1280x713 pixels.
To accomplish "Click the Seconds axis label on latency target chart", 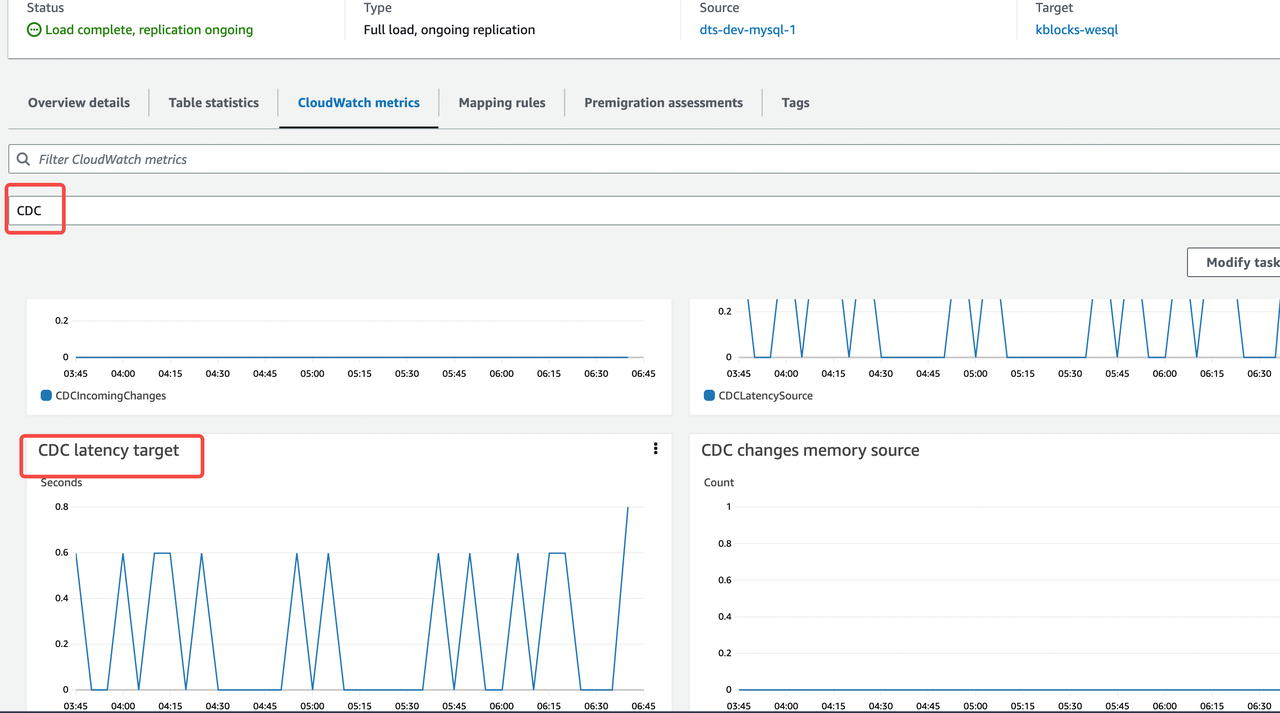I will point(62,483).
